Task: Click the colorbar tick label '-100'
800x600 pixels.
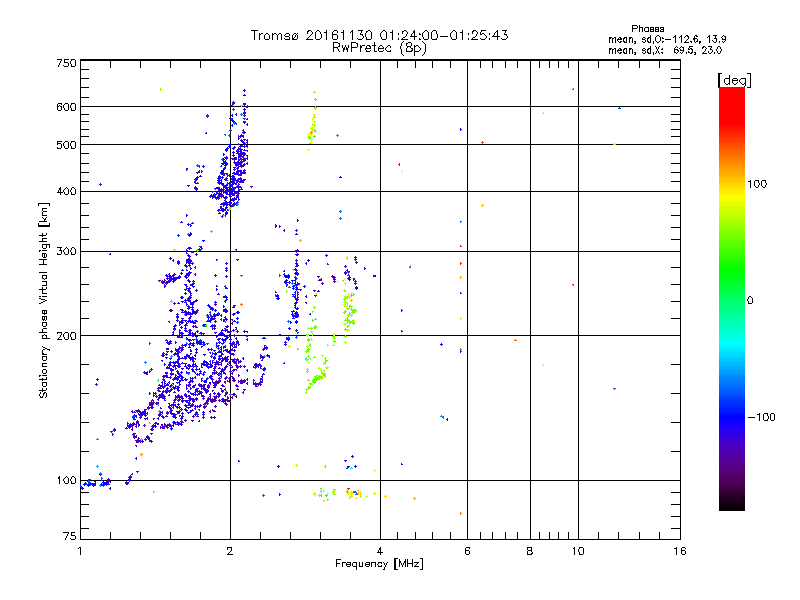Action: [x=761, y=417]
